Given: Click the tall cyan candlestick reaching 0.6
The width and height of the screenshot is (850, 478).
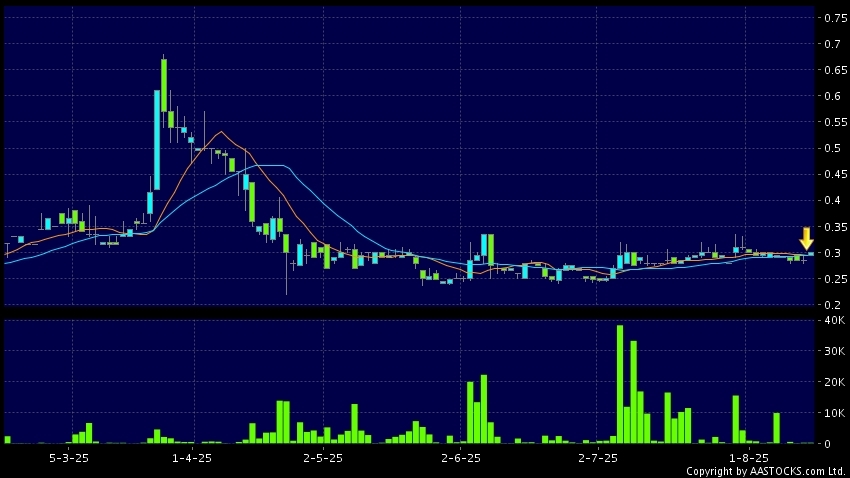Looking at the screenshot, I should [157, 140].
